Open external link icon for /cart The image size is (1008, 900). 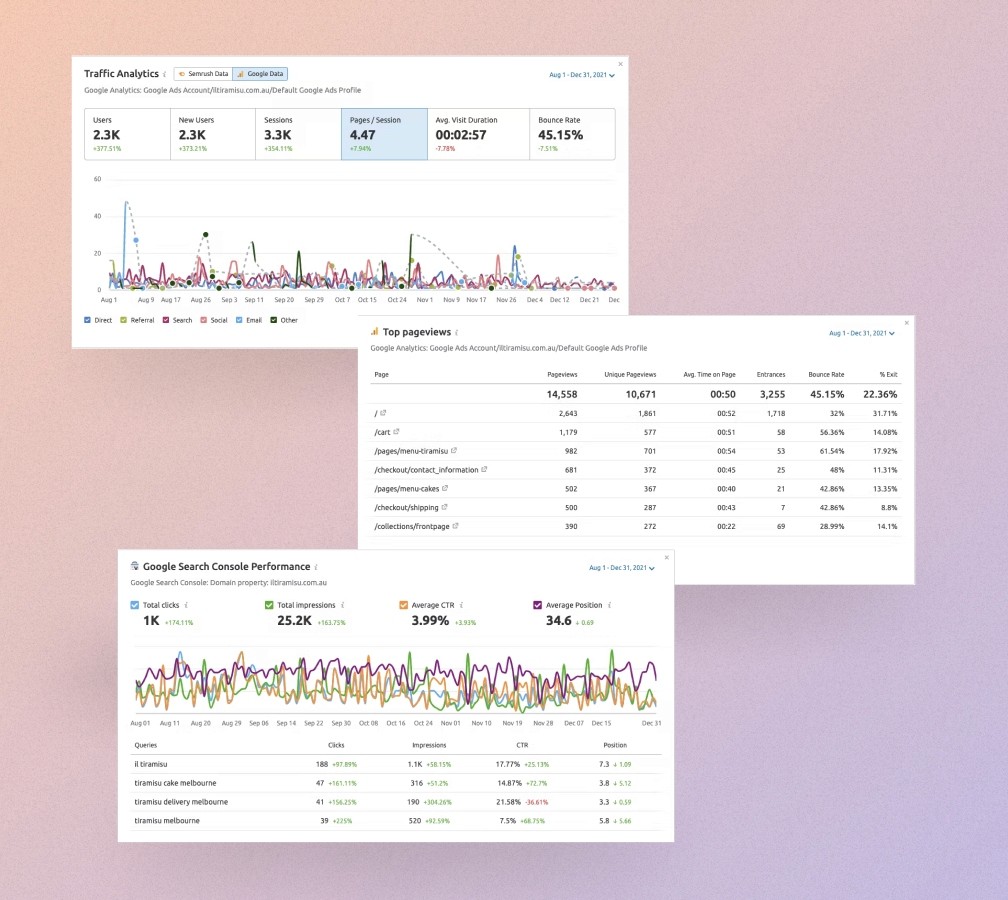click(x=396, y=431)
